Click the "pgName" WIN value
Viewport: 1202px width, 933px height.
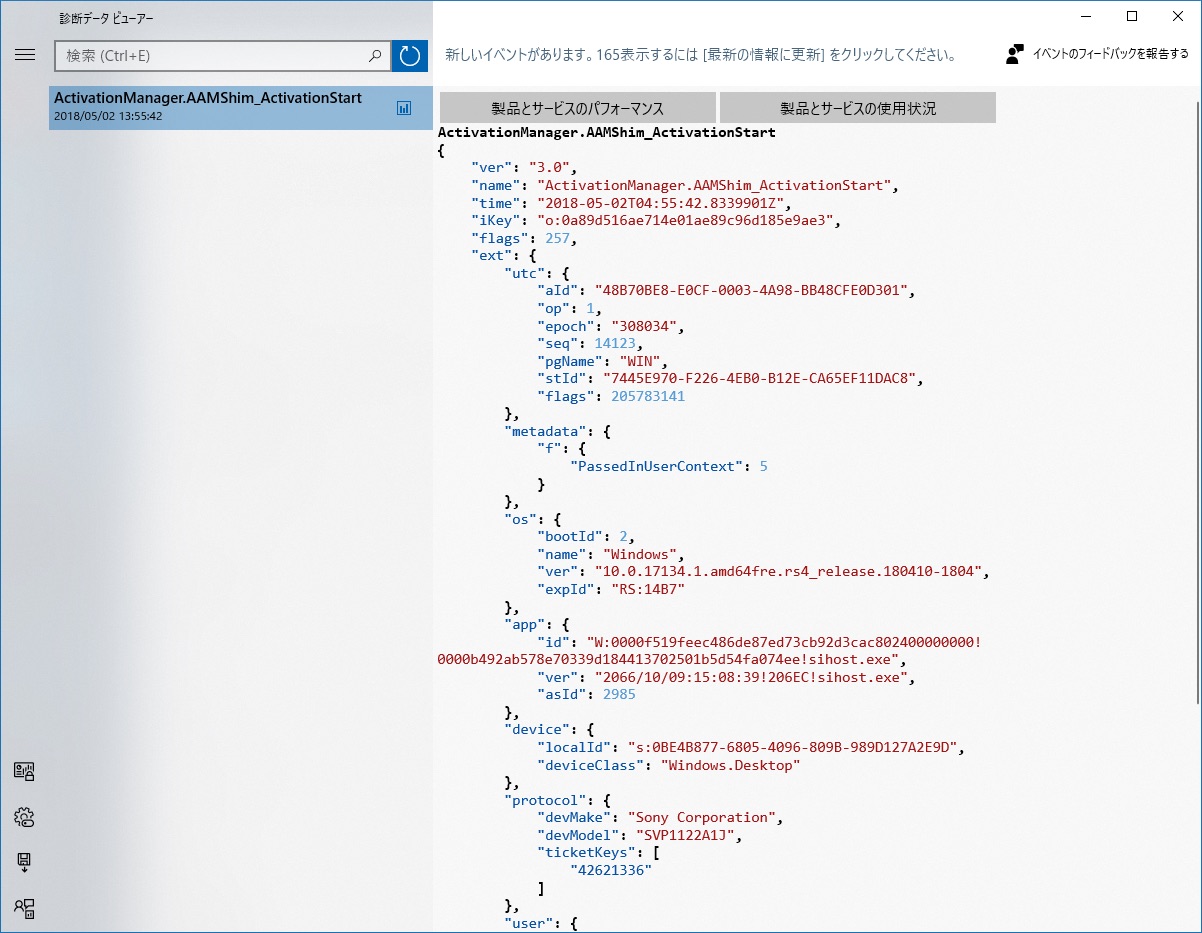pyautogui.click(x=639, y=360)
